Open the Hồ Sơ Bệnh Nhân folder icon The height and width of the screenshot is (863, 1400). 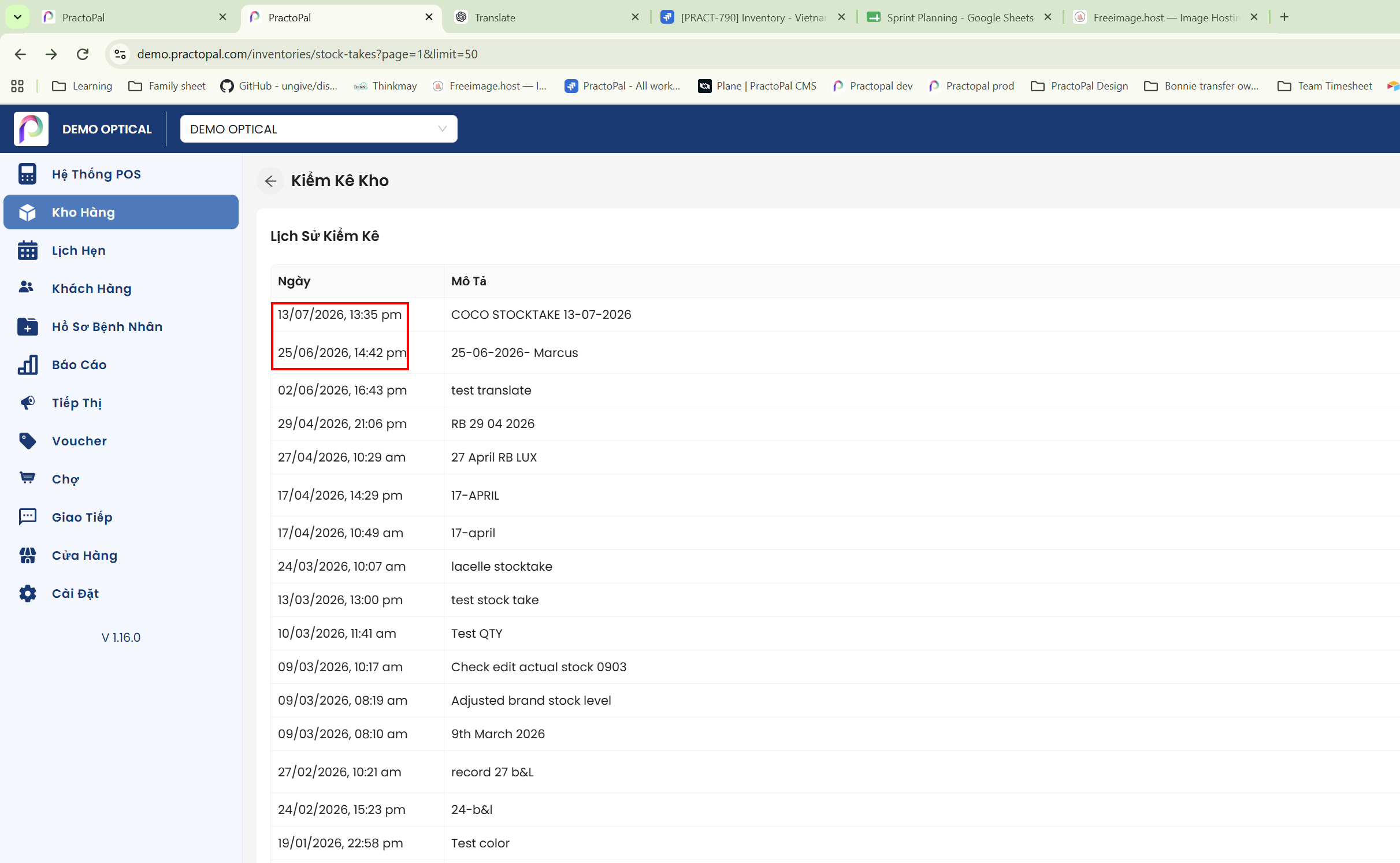27,326
